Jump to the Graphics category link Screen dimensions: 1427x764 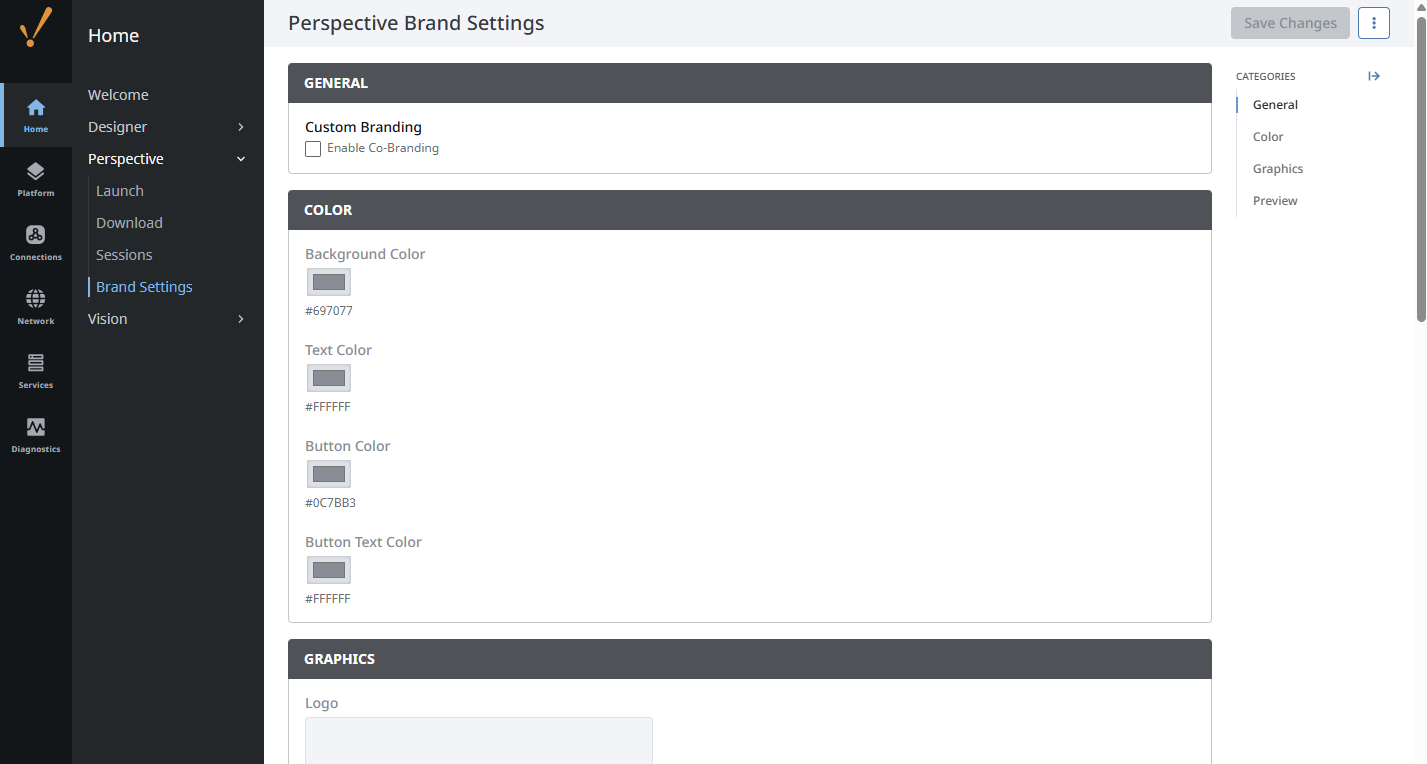point(1278,169)
